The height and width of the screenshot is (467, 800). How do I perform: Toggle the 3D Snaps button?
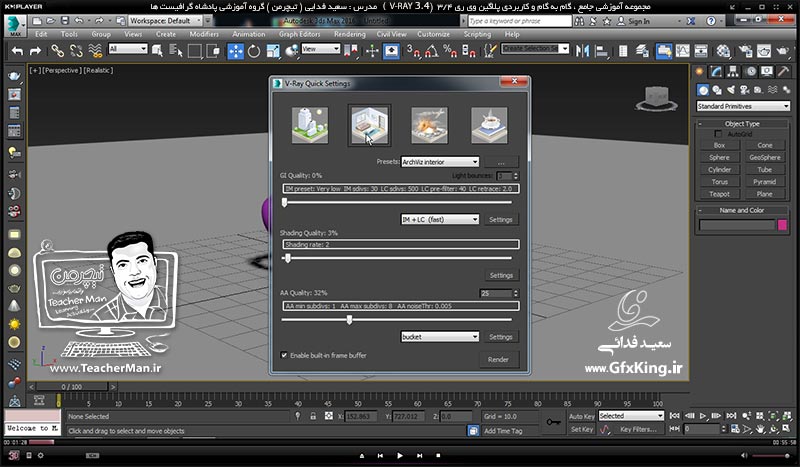tap(413, 51)
